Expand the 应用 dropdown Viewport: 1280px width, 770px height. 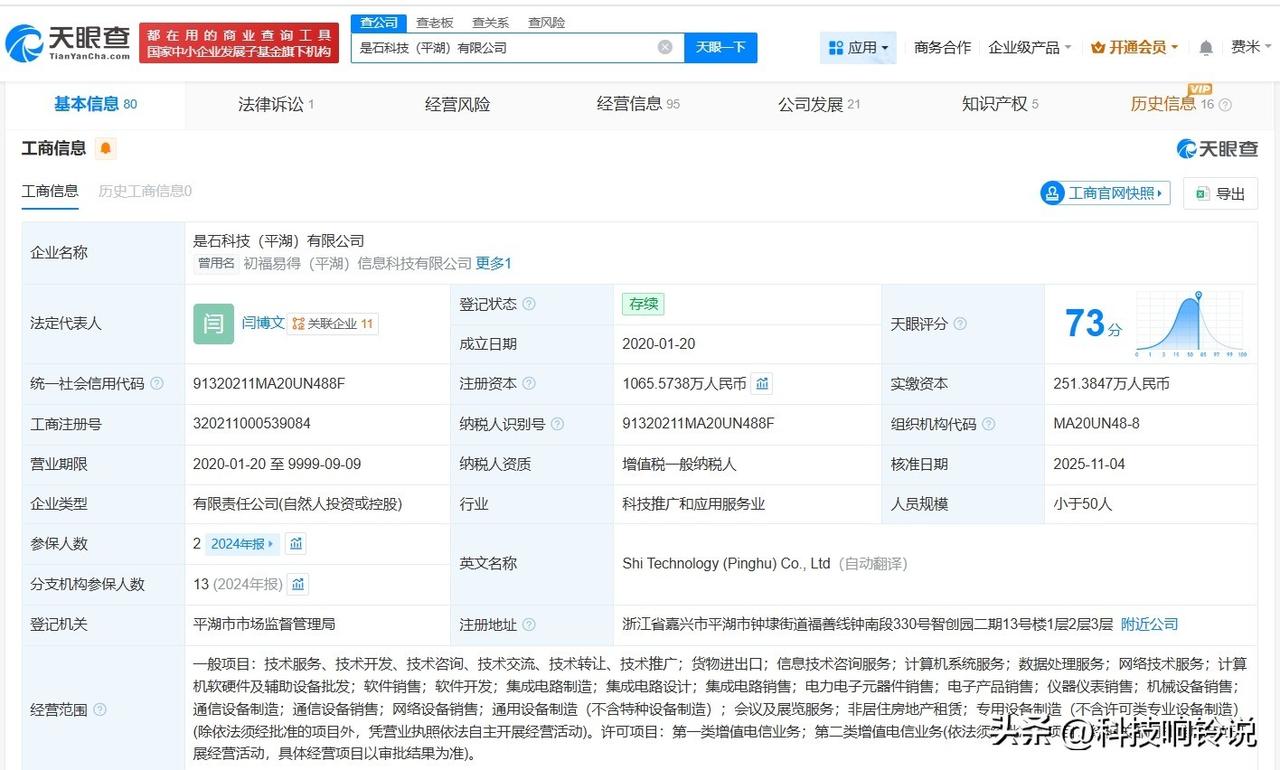[859, 47]
